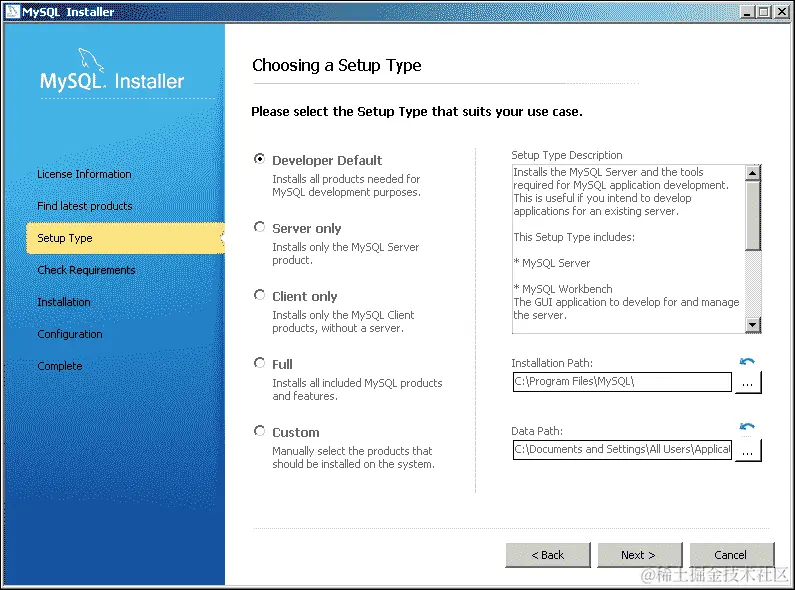
Task: Select the Server only setup type
Action: 259,227
